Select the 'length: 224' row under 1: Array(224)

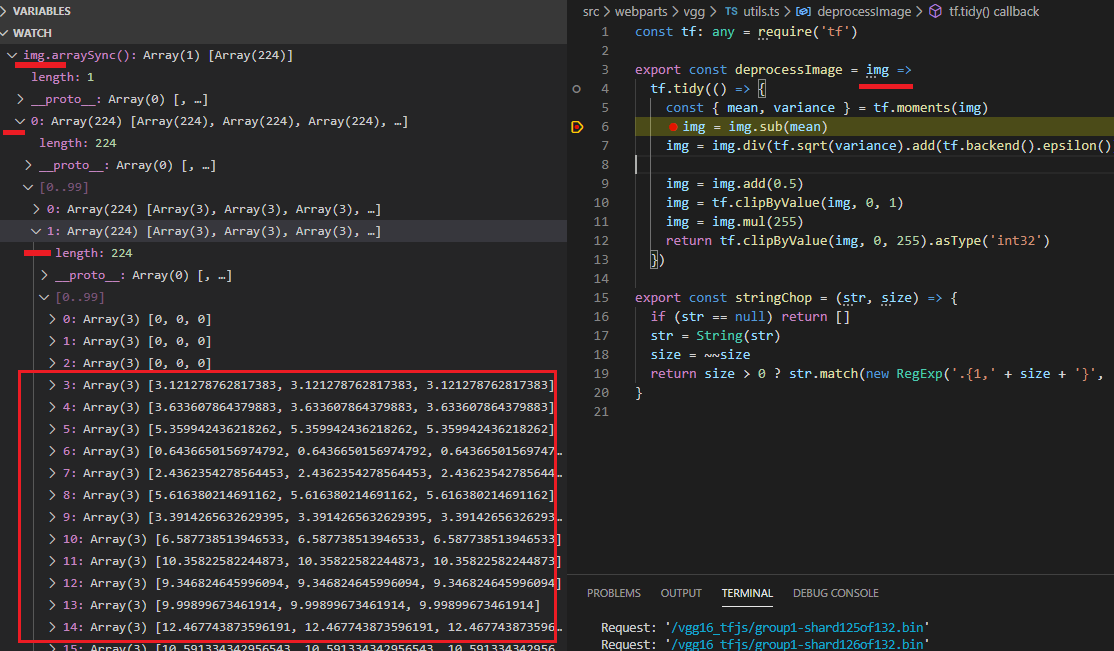click(283, 253)
